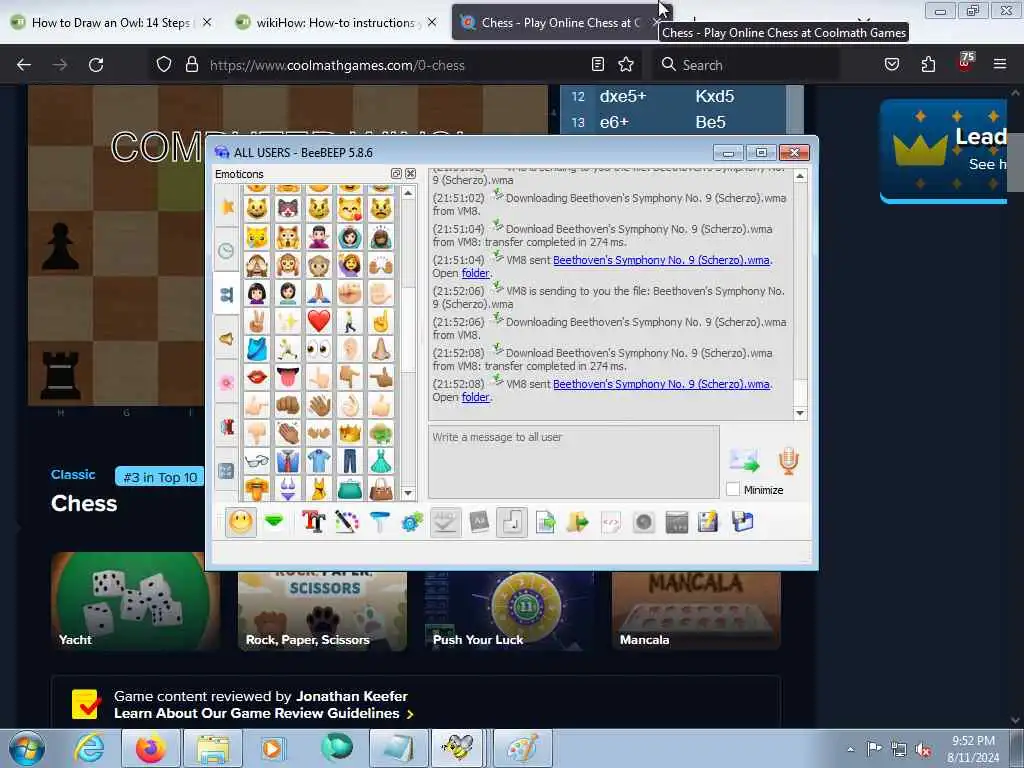The width and height of the screenshot is (1024, 768).
Task: Click the send folder icon in BeeBEEP toolbar
Action: [578, 522]
